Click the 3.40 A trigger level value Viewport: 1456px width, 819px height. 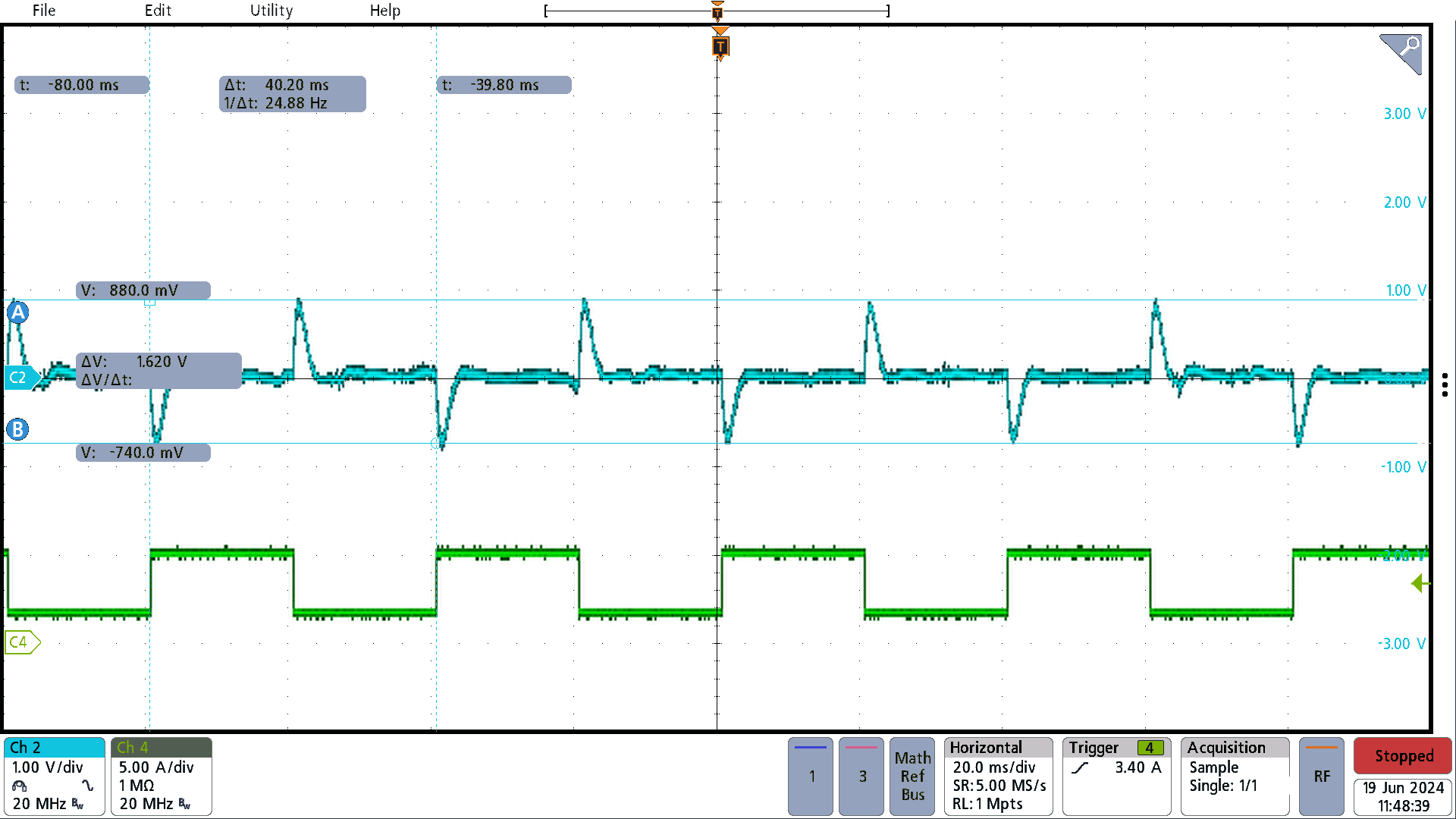(x=1137, y=767)
